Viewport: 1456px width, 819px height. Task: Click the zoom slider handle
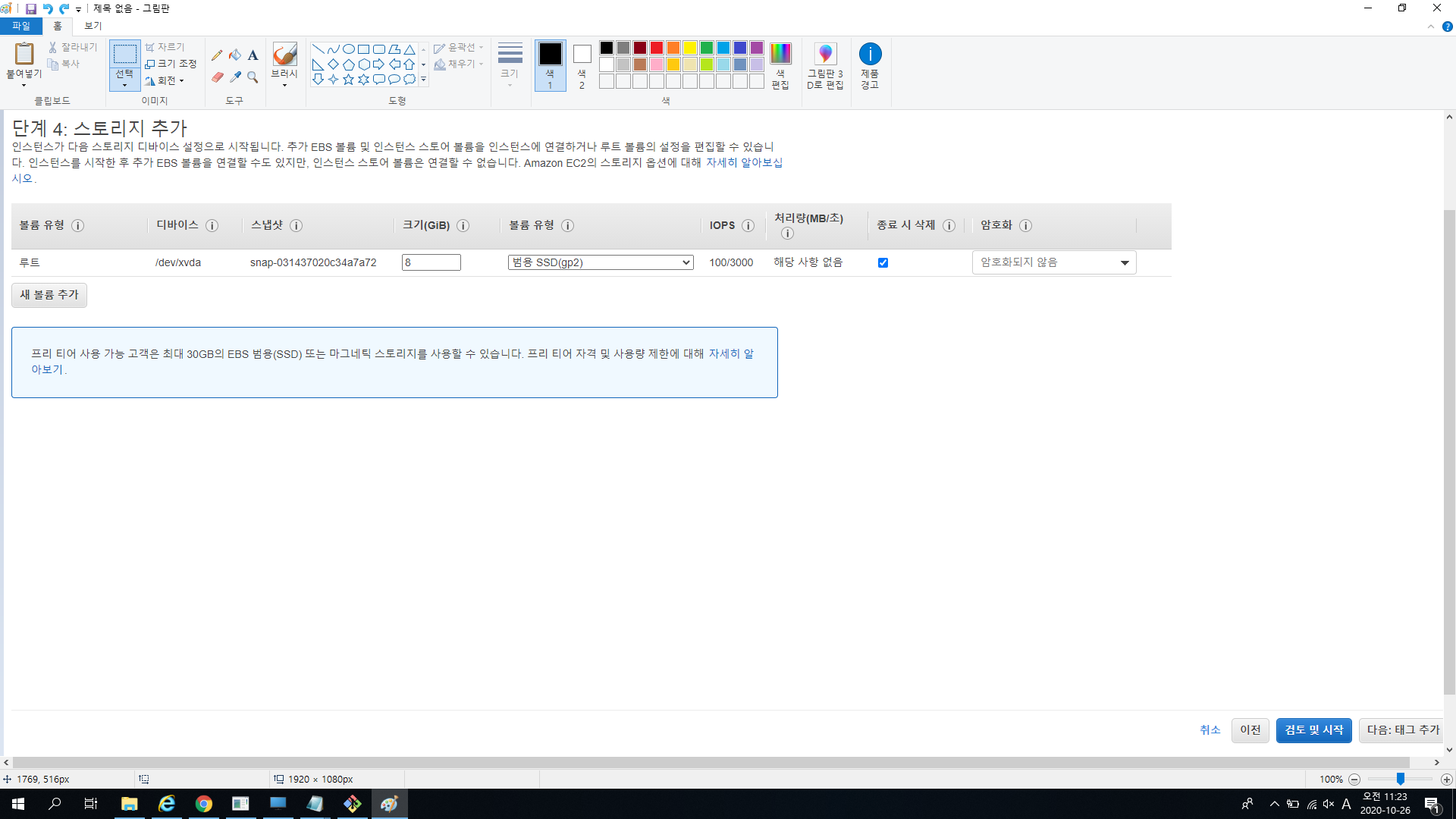[x=1401, y=779]
